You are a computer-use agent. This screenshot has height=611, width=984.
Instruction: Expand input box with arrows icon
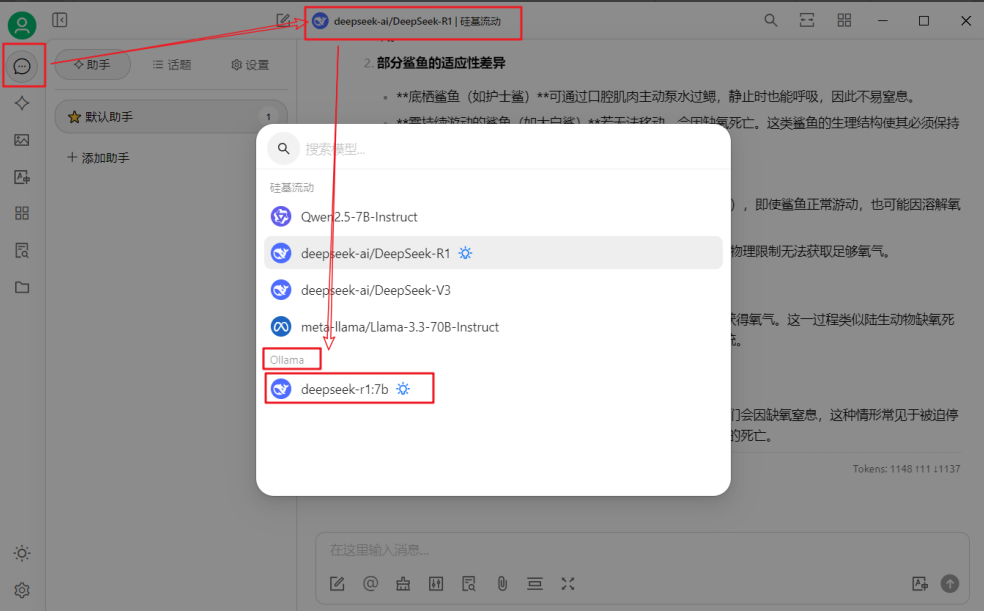tap(568, 584)
